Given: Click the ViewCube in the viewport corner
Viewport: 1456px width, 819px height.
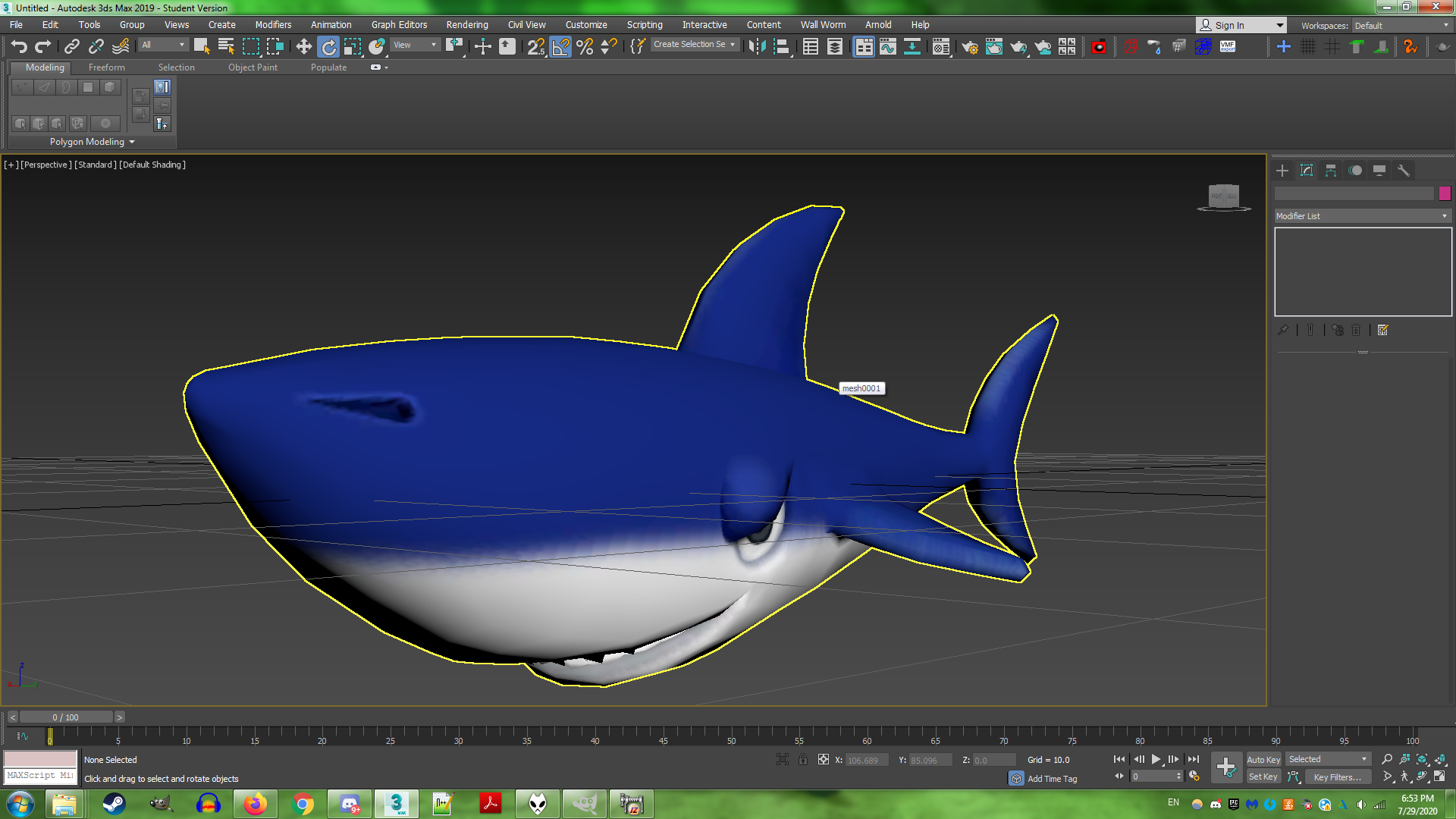Looking at the screenshot, I should (1224, 197).
